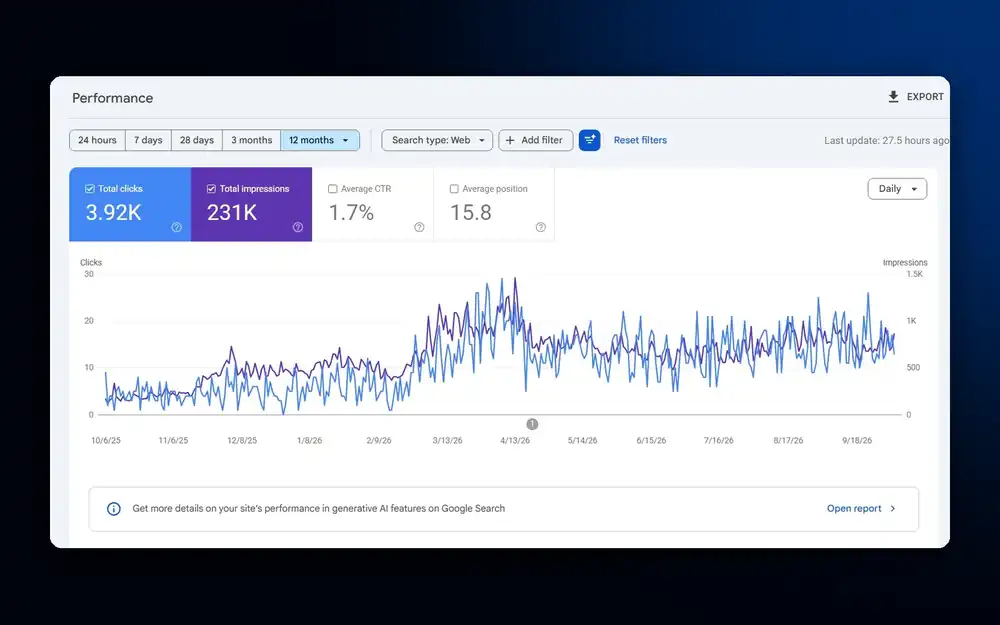1000x625 pixels.
Task: Enable the Average position checkbox
Action: (x=454, y=189)
